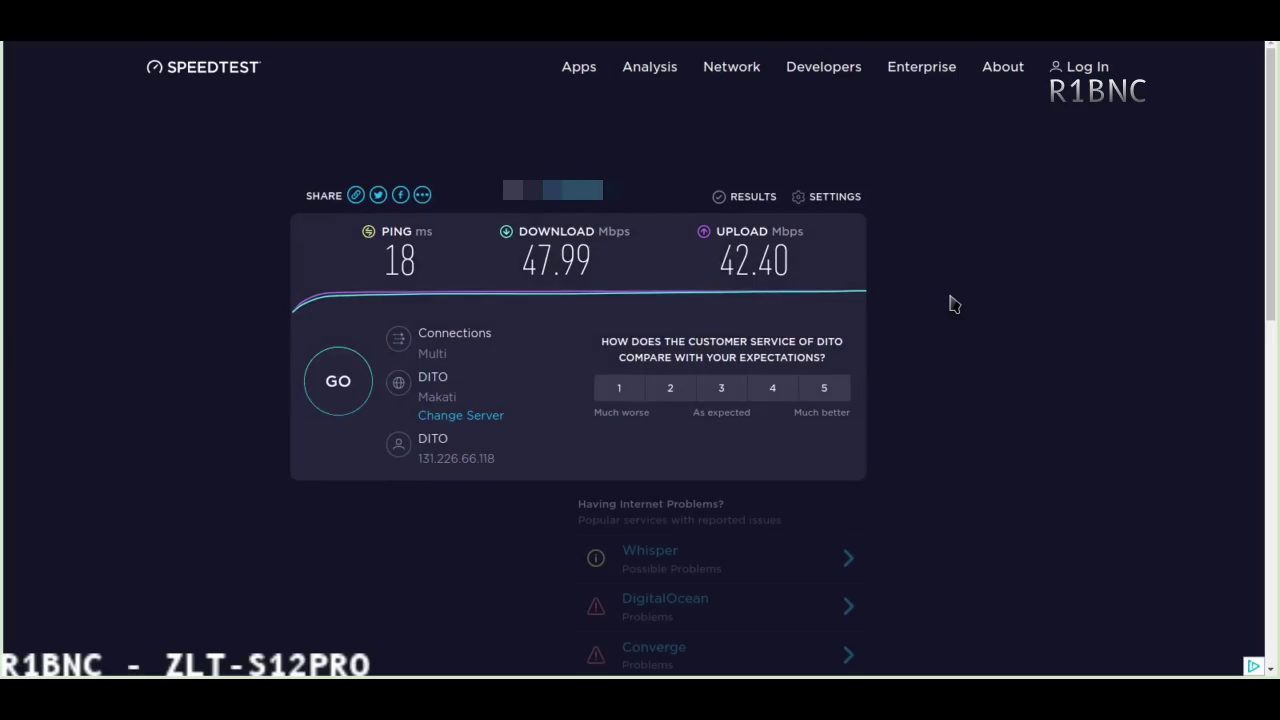Click the DITO provider user icon
The width and height of the screenshot is (1280, 720).
398,444
